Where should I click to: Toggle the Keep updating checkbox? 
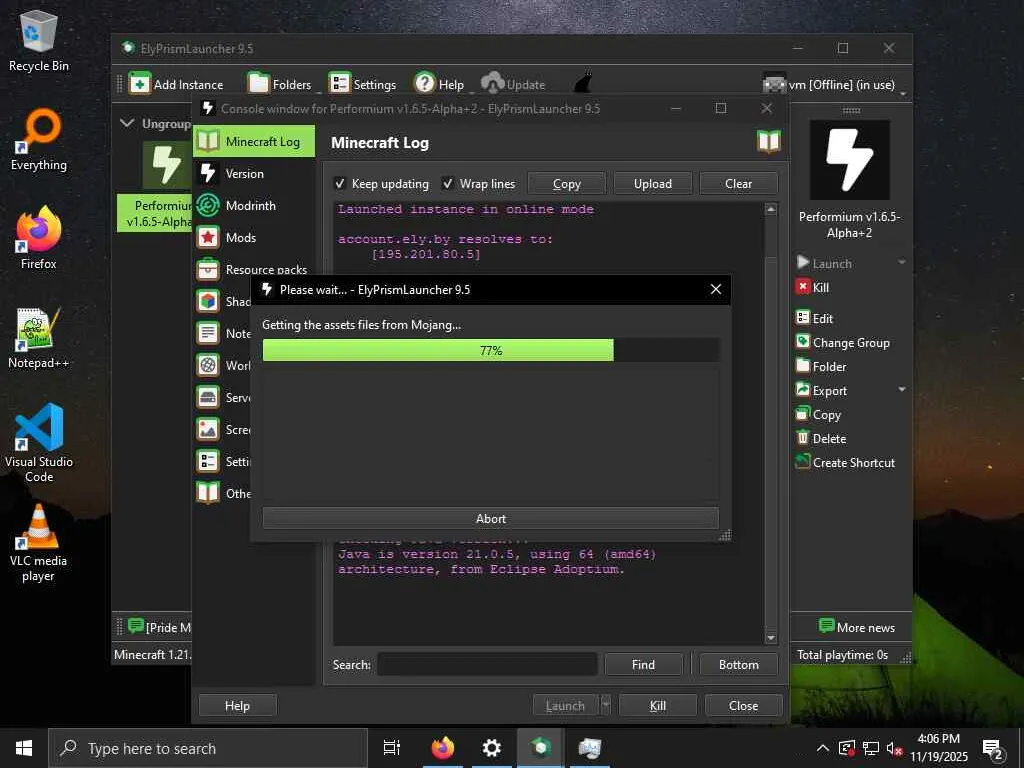pos(340,184)
